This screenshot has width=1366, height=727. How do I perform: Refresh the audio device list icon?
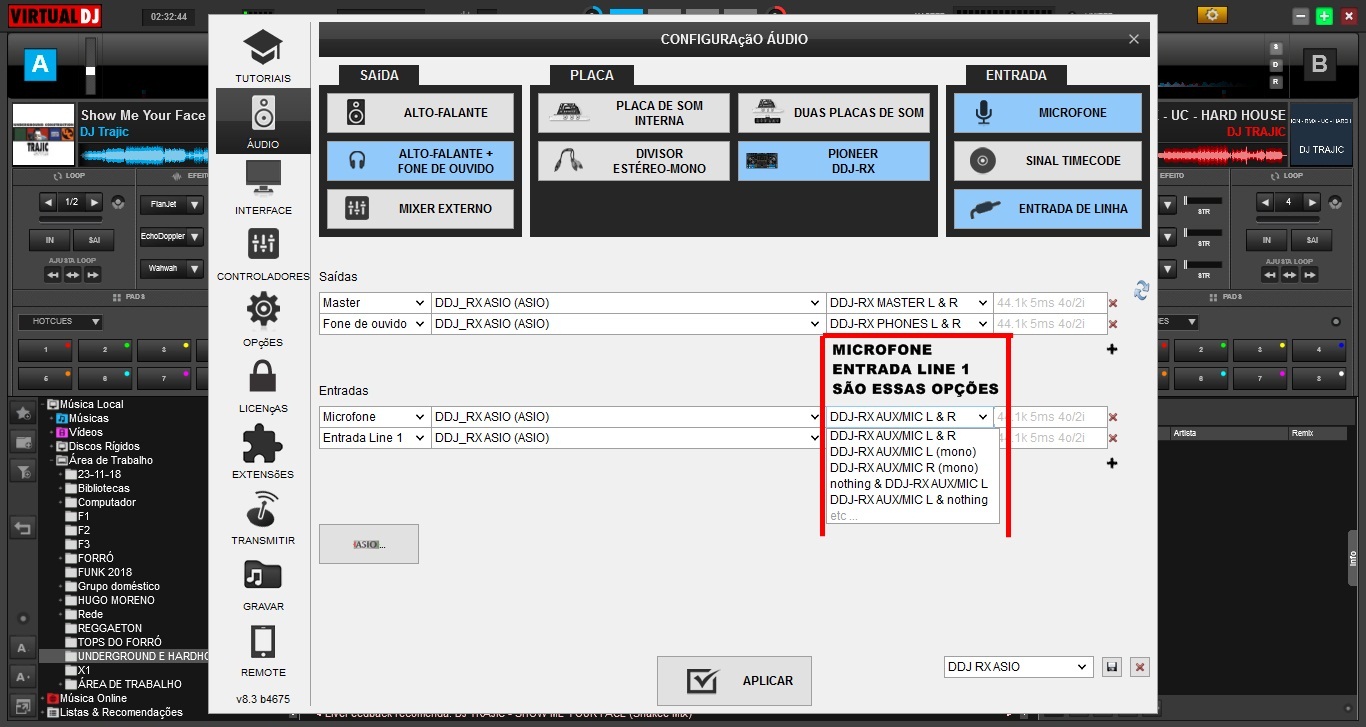[x=1141, y=290]
